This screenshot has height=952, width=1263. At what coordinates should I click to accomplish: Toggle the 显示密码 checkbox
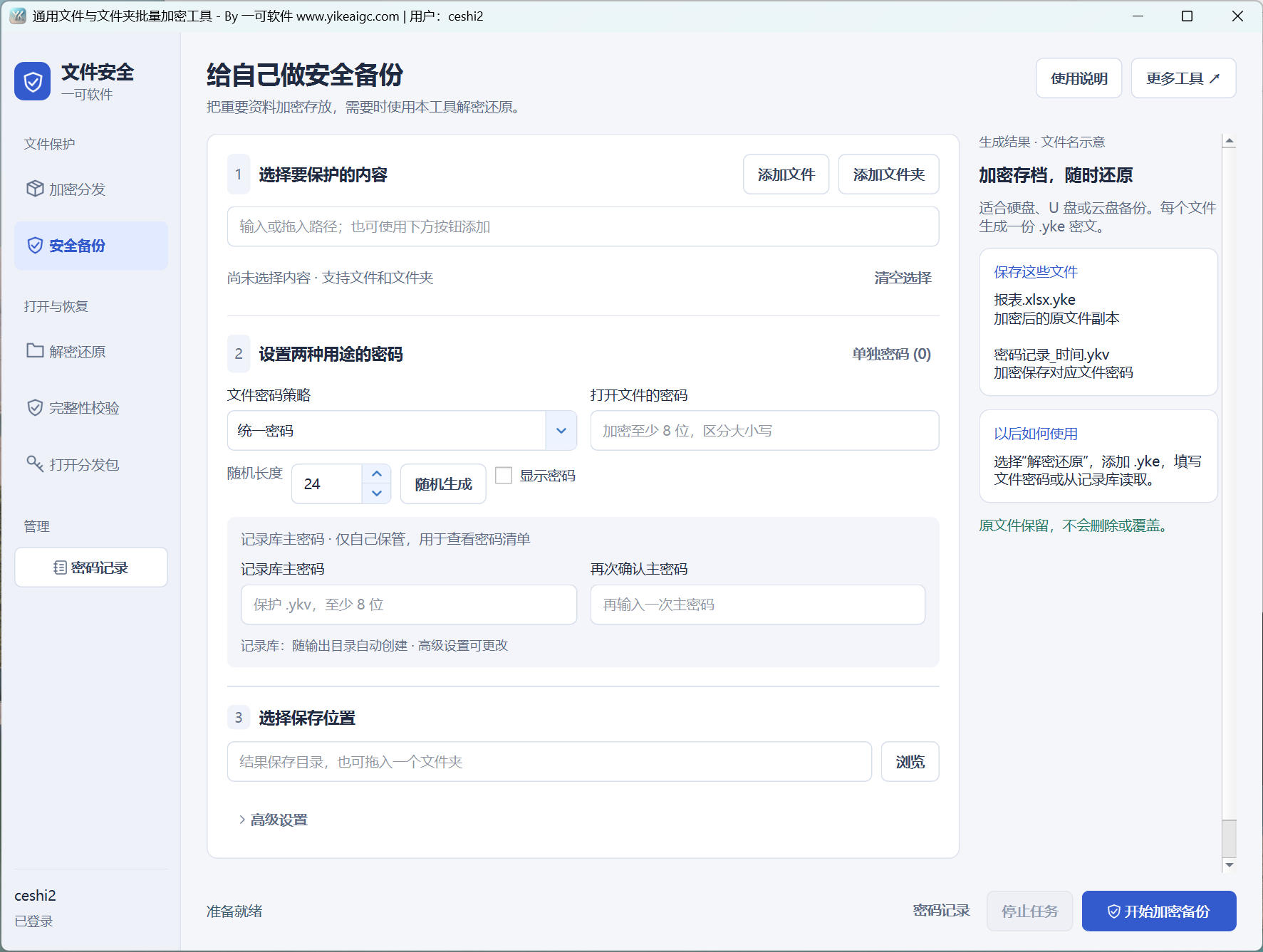coord(504,475)
